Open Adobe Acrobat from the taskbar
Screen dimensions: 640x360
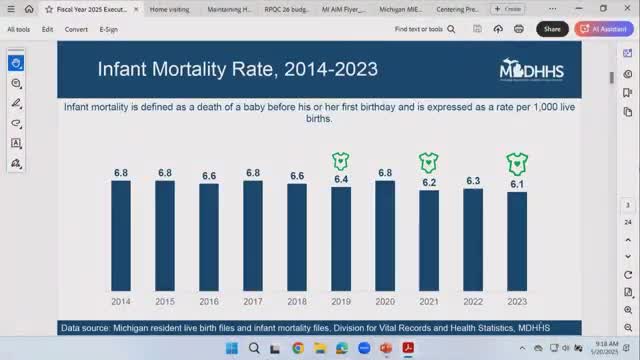(x=408, y=348)
